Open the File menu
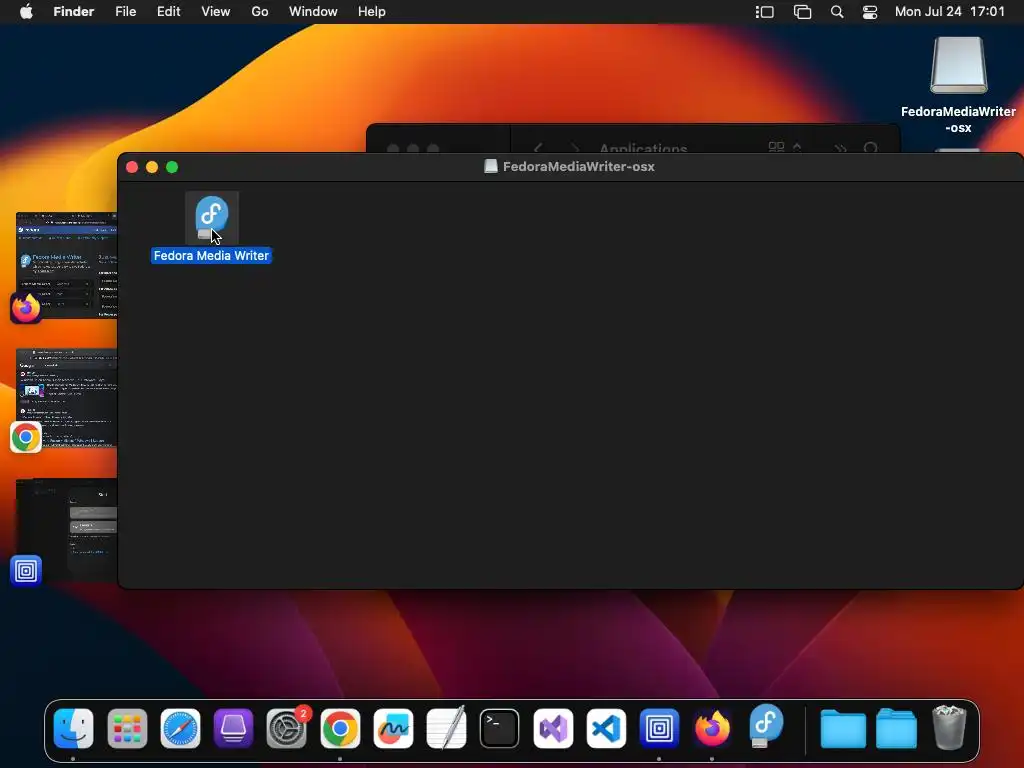1024x768 pixels. point(125,12)
